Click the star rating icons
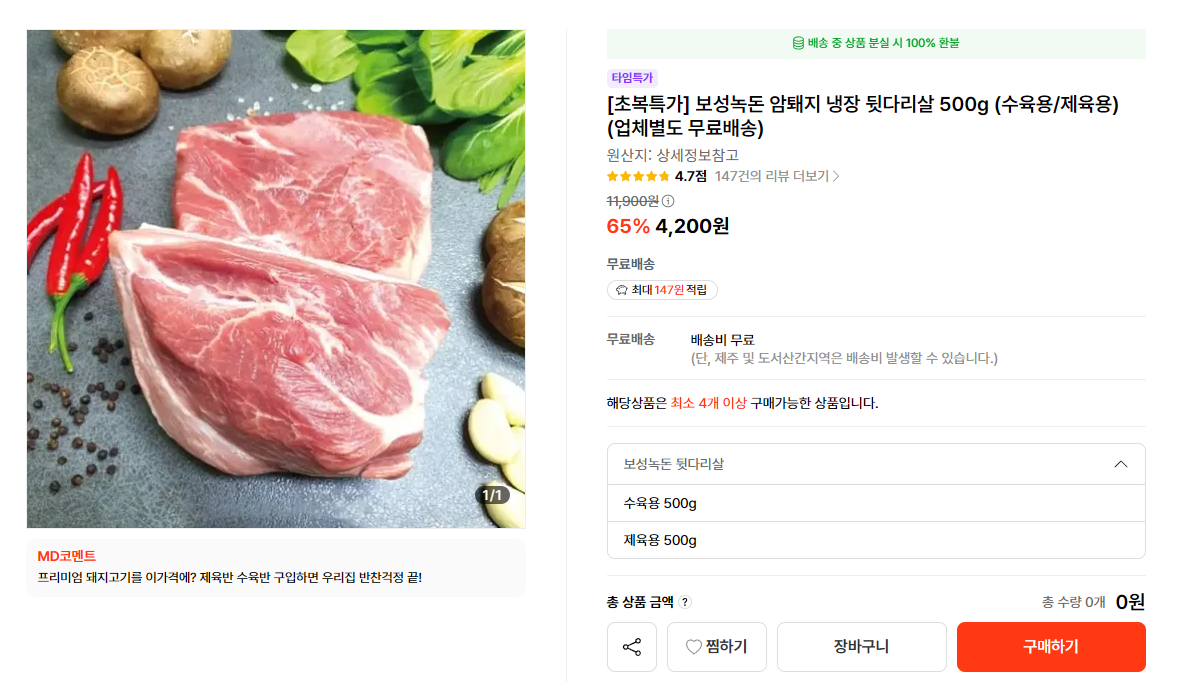 [x=638, y=177]
